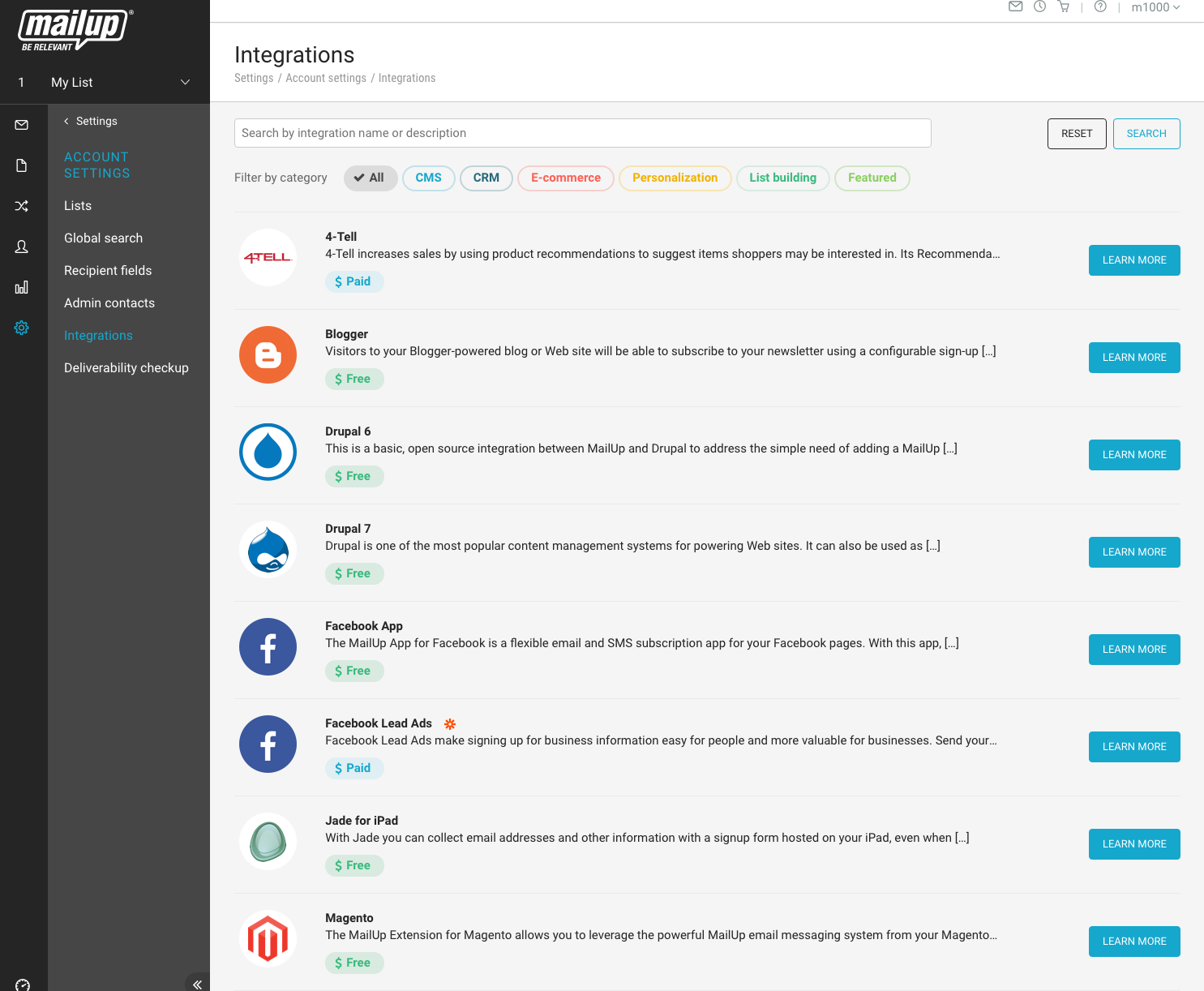Open Deliverability checkup menu item

pos(126,367)
